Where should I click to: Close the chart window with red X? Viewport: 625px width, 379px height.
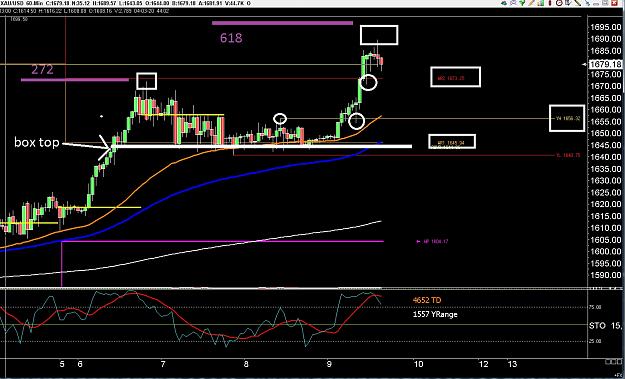(614, 3)
